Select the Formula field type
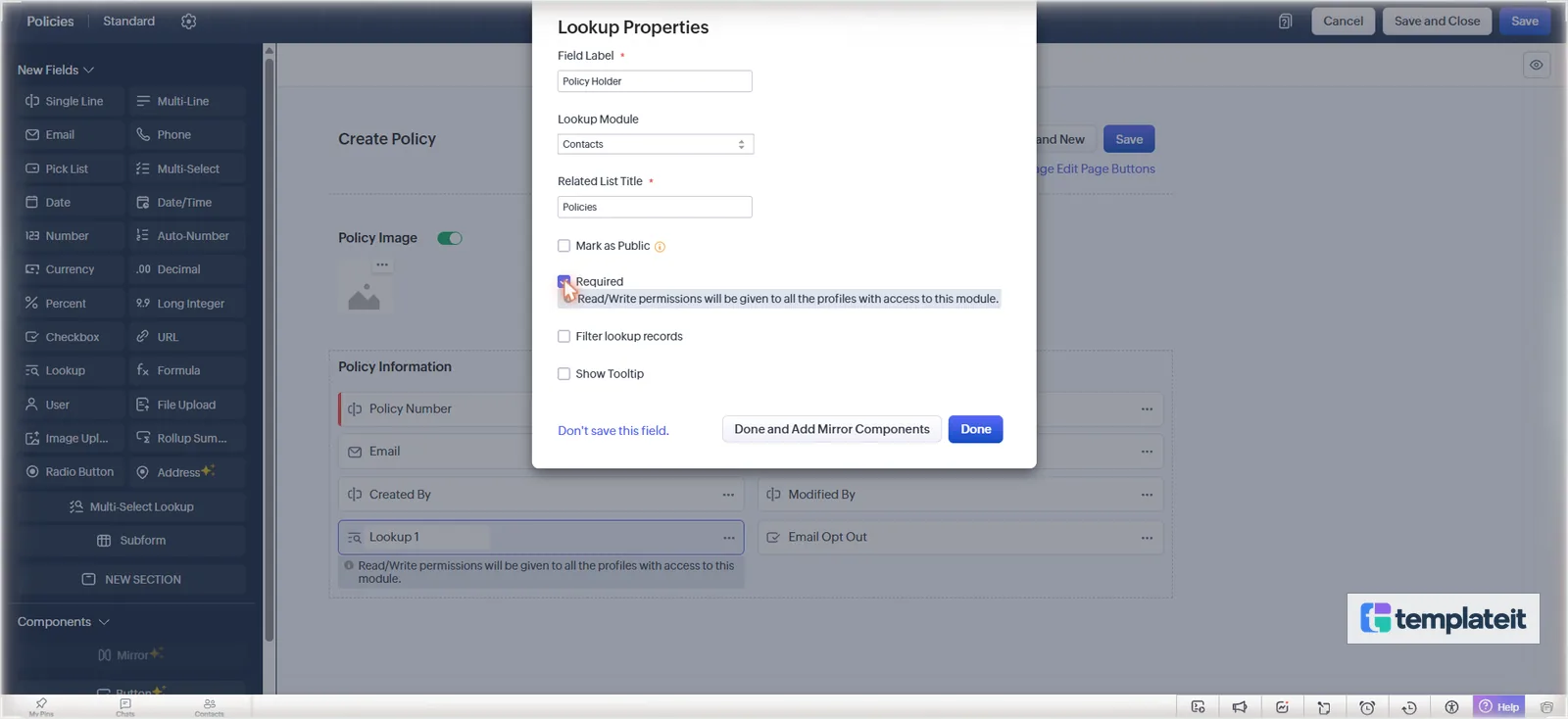Viewport: 1568px width, 719px height. coord(187,370)
